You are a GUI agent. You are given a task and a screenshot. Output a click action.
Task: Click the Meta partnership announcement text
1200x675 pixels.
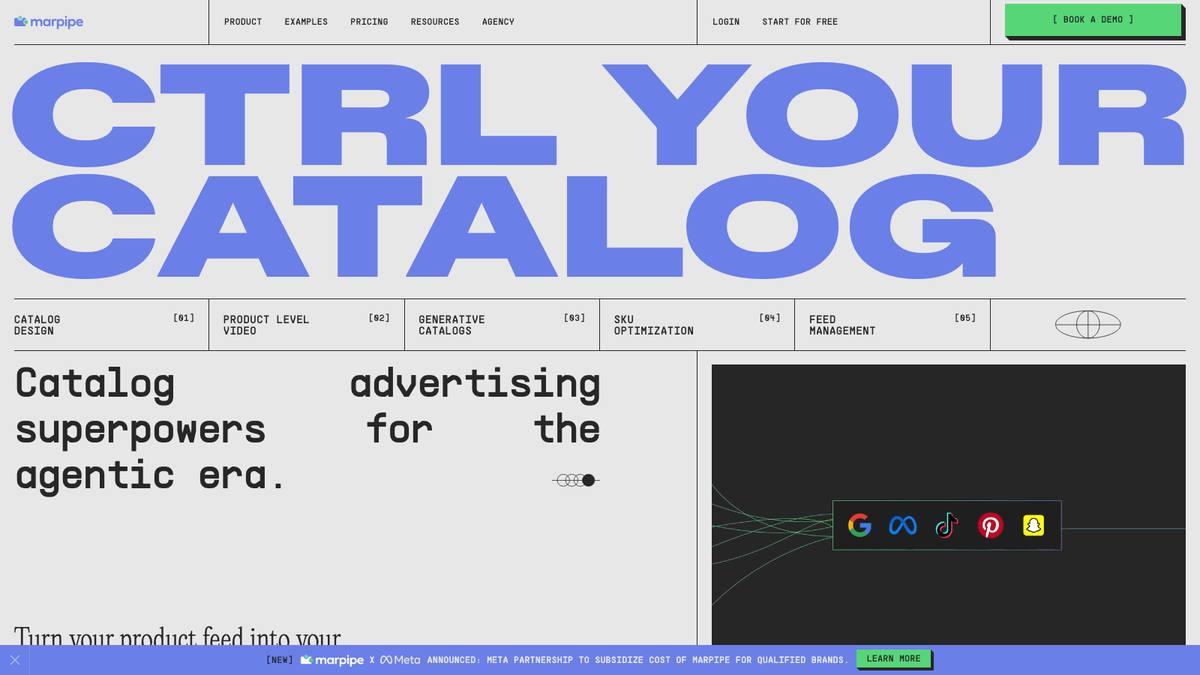click(637, 660)
